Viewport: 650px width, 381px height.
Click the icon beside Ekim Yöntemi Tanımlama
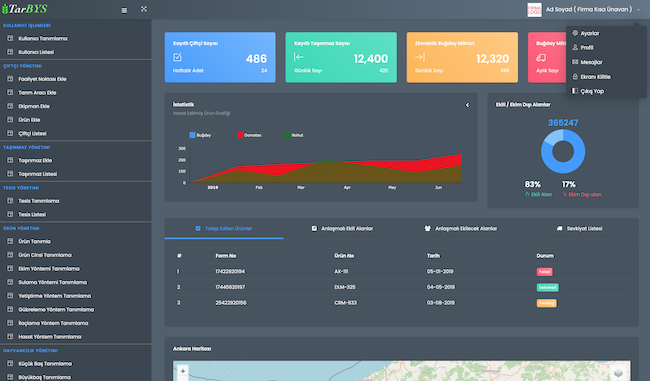(x=10, y=269)
